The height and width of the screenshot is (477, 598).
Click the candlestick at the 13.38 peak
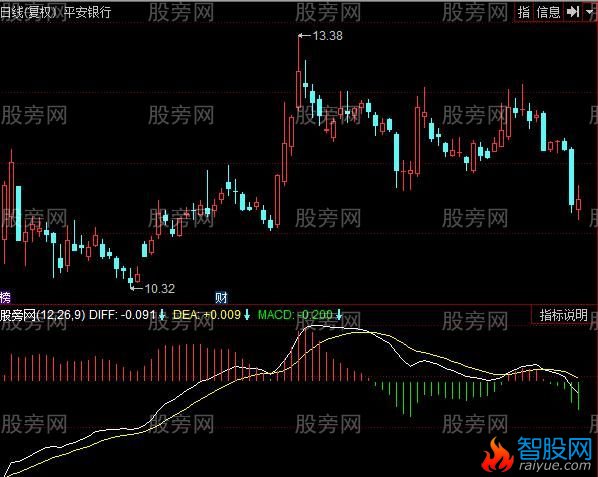pyautogui.click(x=299, y=72)
